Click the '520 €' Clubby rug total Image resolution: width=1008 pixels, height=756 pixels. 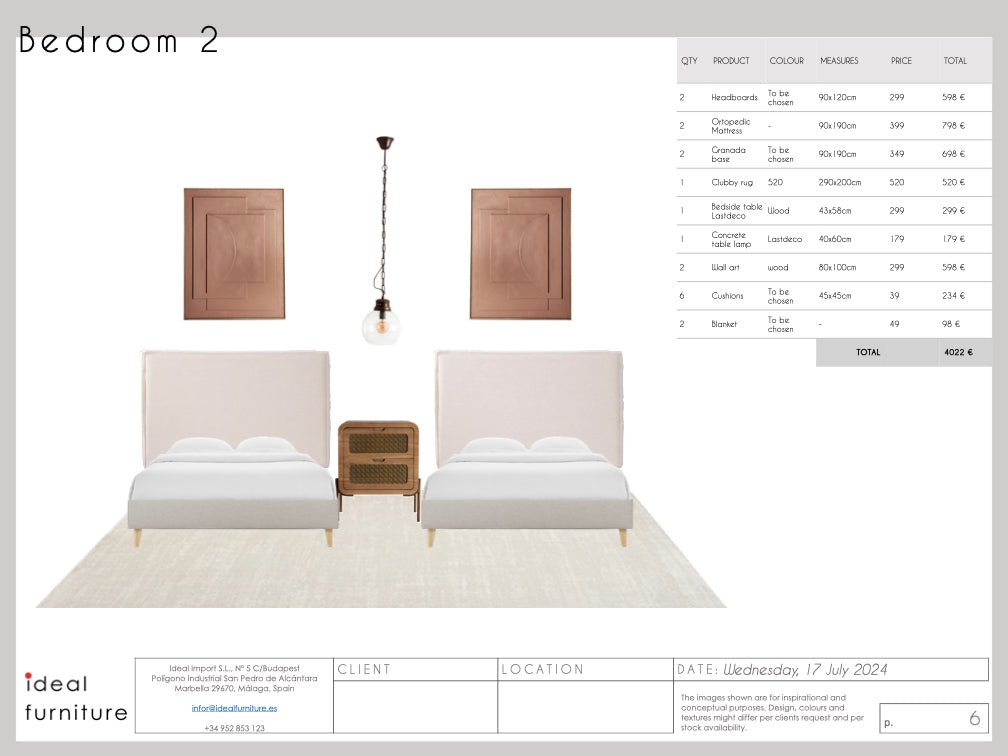coord(953,183)
